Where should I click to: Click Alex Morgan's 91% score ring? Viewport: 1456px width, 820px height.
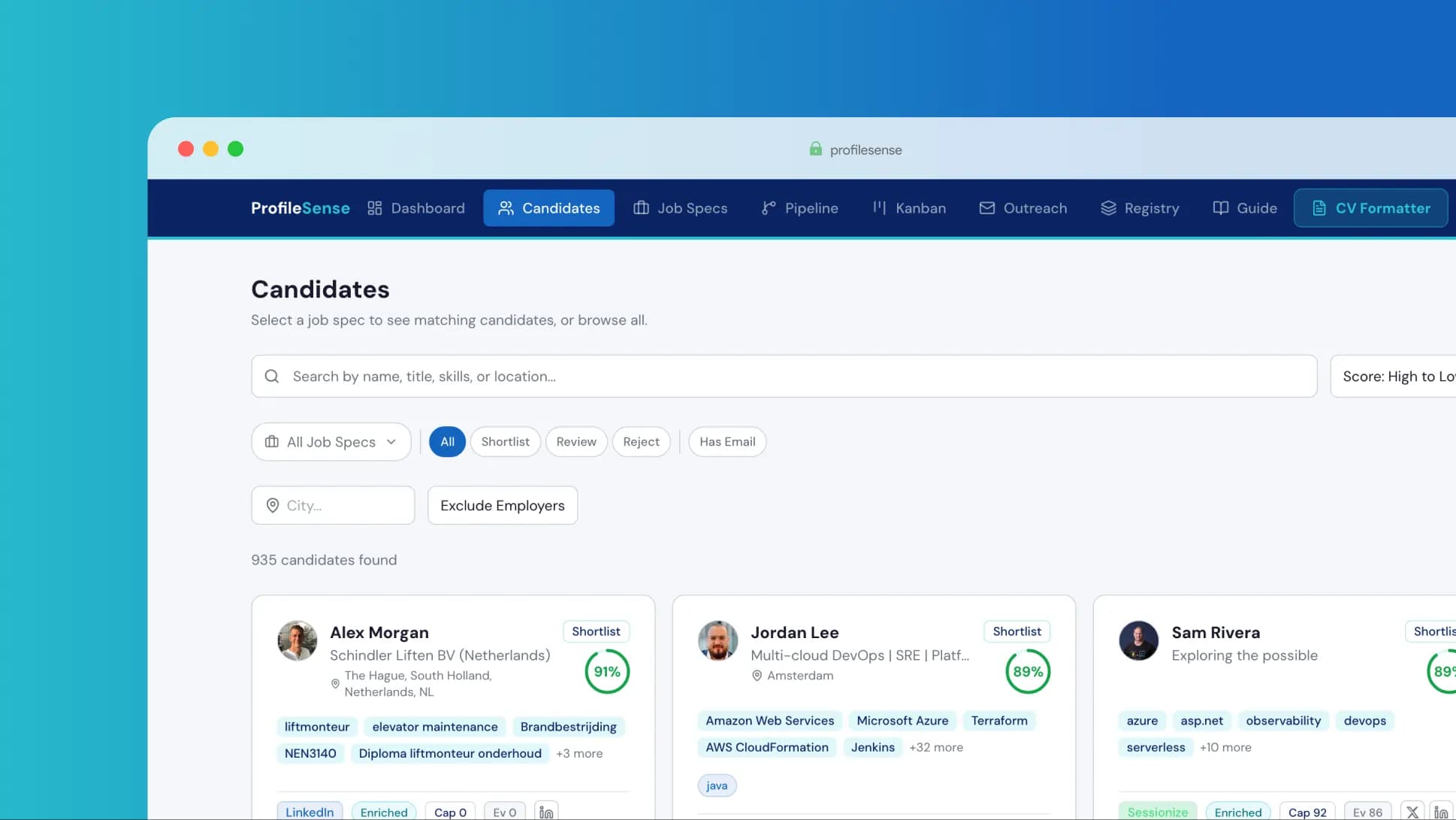(607, 671)
